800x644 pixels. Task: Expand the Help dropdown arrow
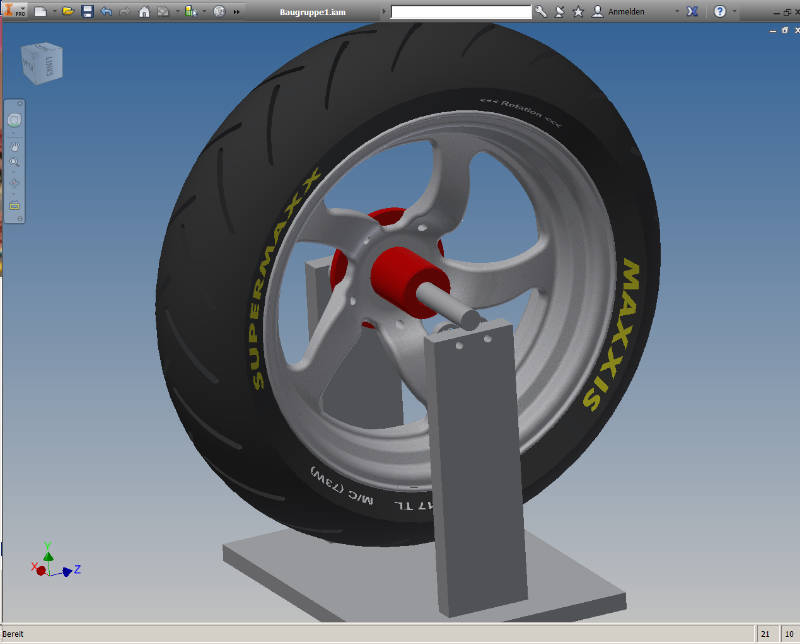tap(734, 11)
